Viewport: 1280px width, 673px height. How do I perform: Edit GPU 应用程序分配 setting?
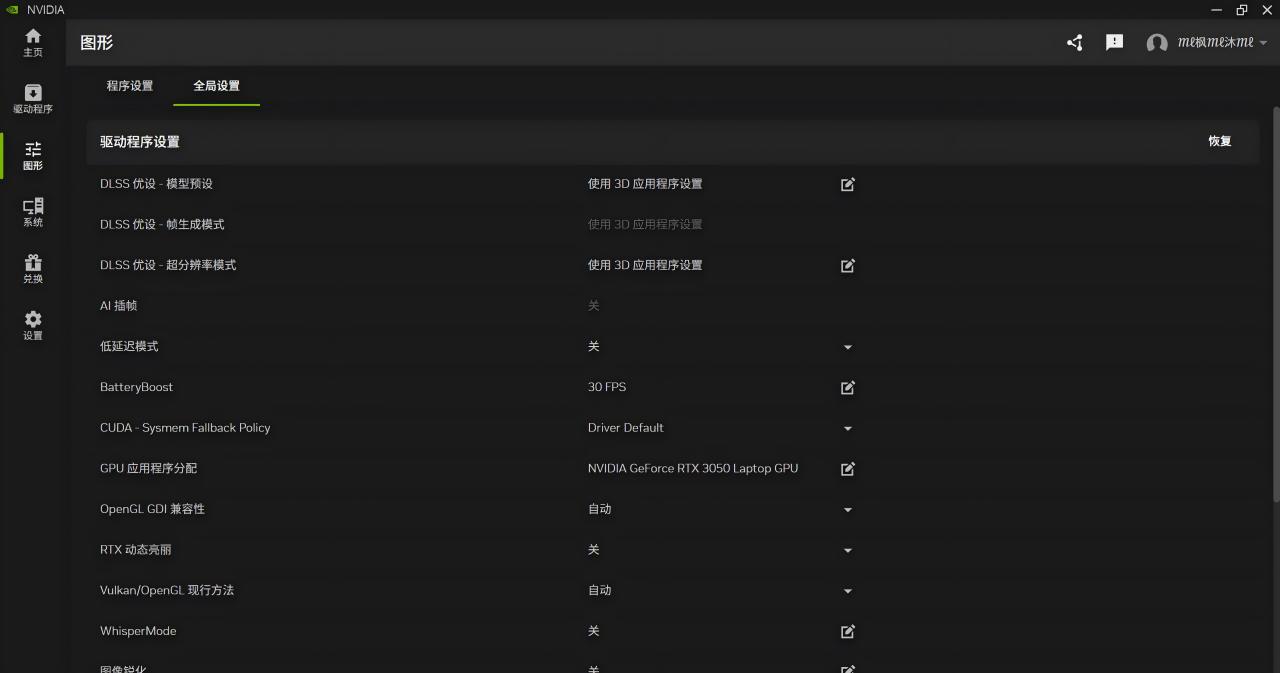[x=848, y=468]
